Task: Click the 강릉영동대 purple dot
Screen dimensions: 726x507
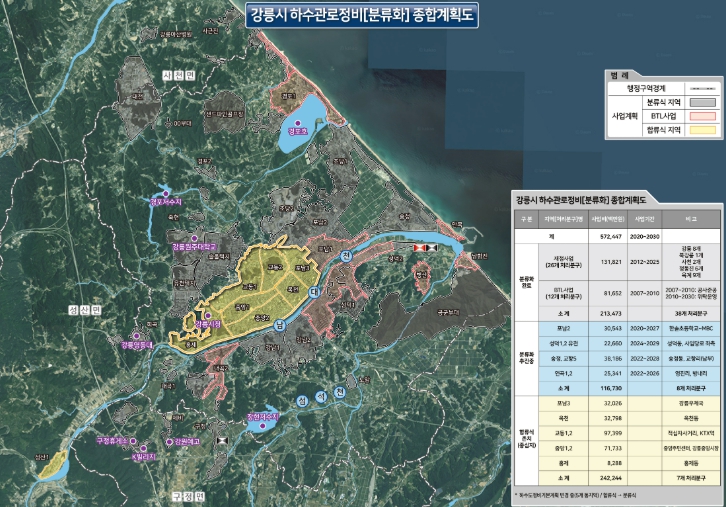Action: tap(137, 336)
